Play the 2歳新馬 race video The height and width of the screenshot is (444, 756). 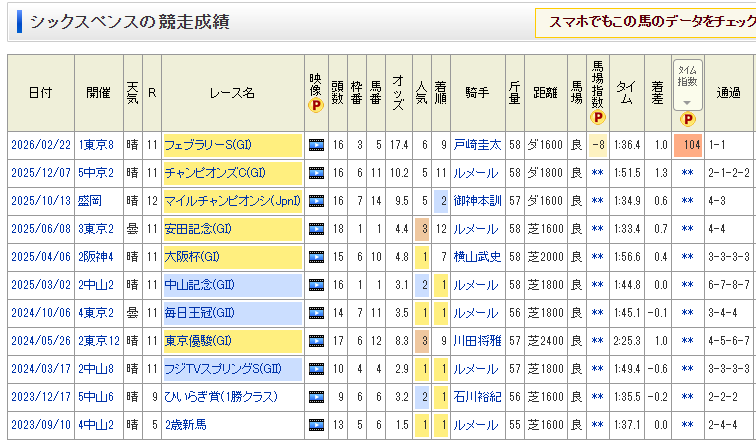tap(317, 425)
